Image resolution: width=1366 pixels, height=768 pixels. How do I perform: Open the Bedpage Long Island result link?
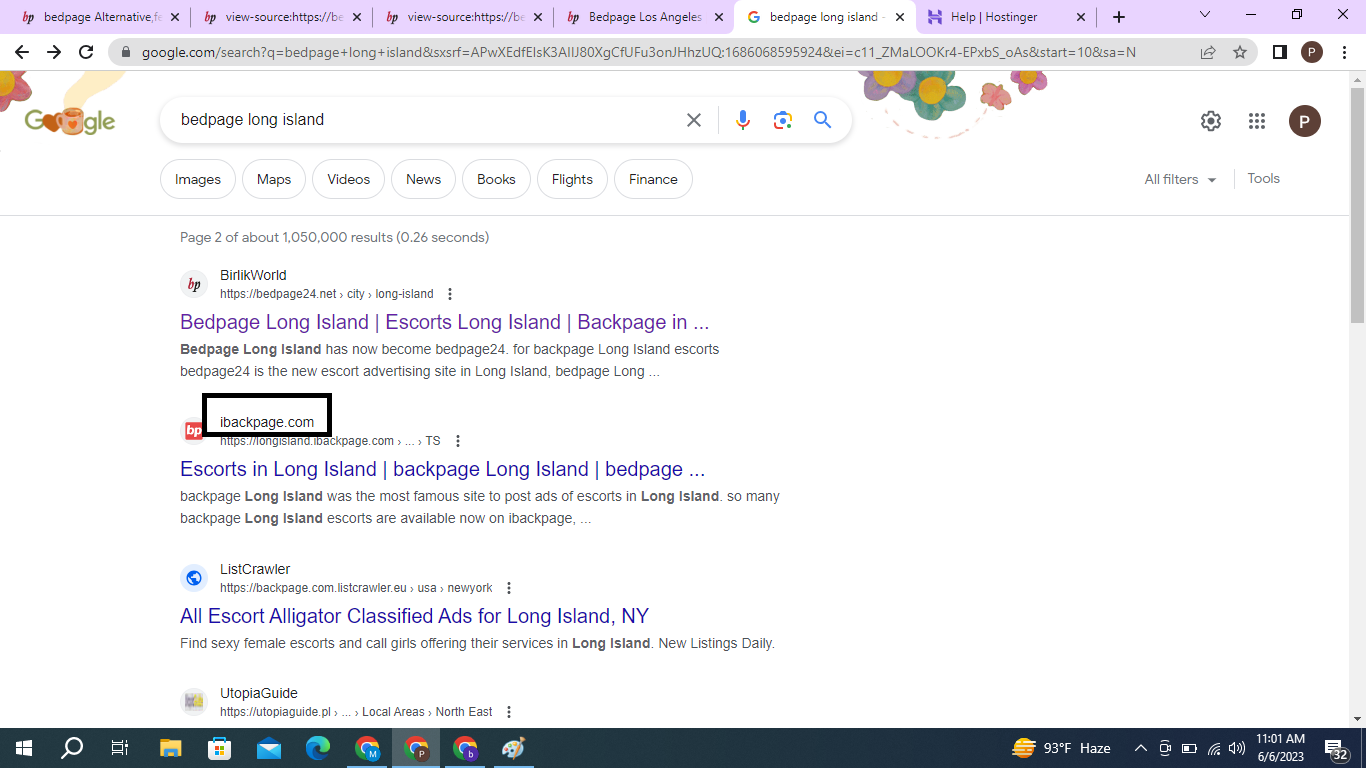445,322
